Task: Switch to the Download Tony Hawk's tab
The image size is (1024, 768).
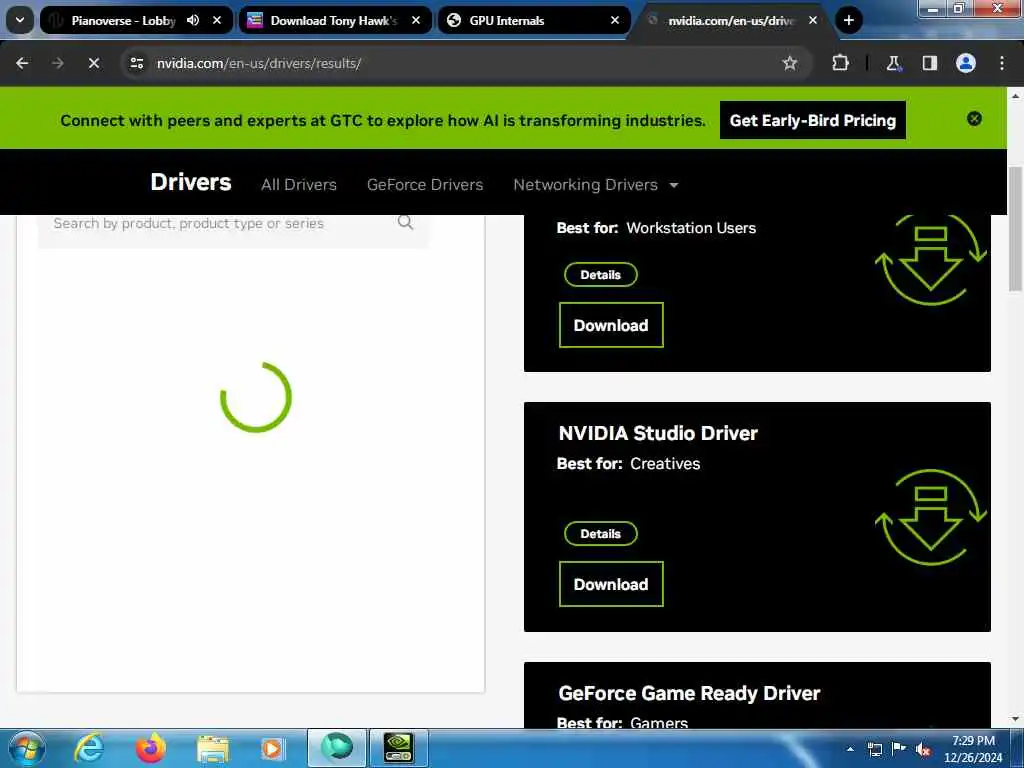Action: 334,20
